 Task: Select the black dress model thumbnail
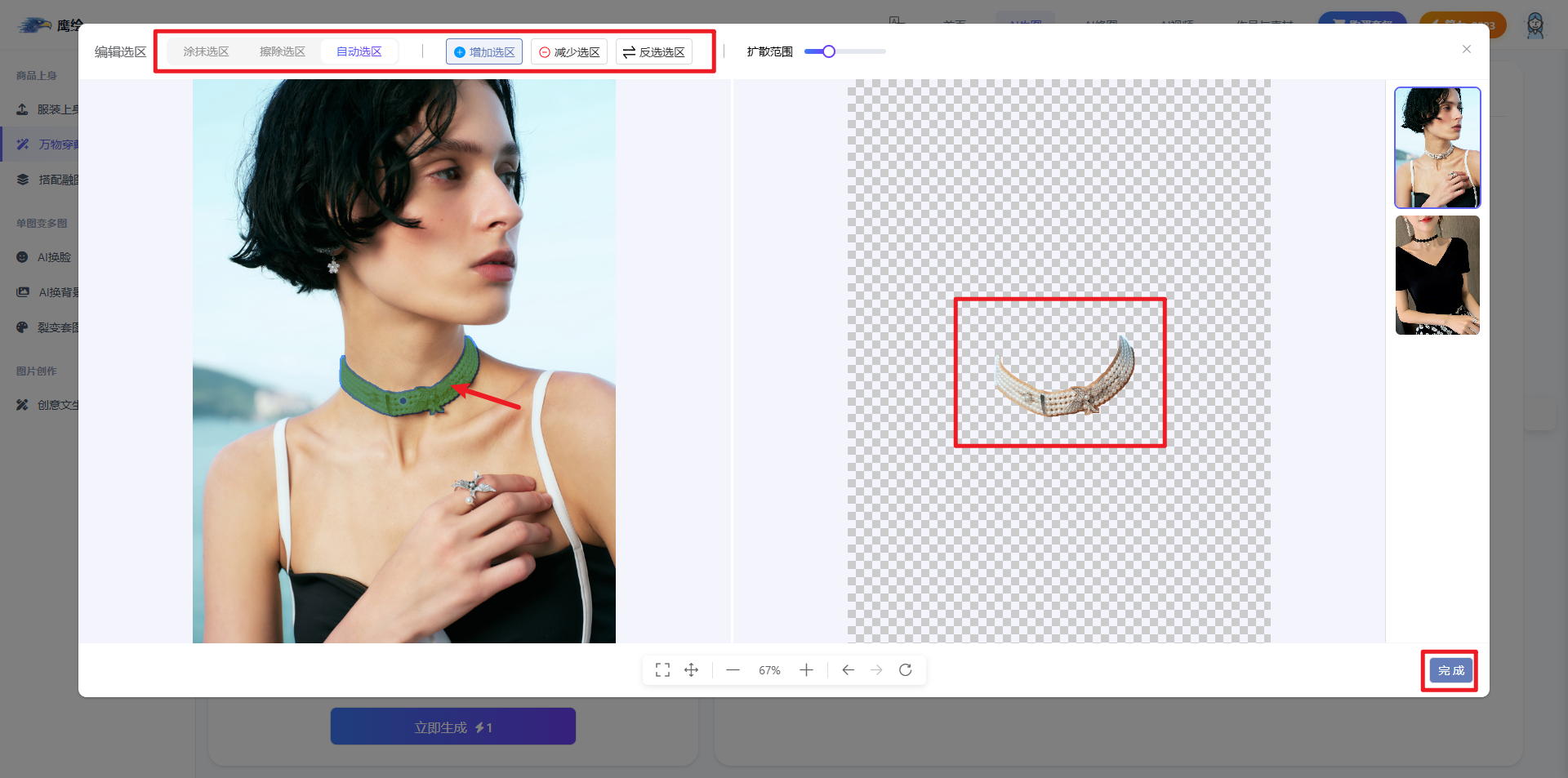tap(1437, 275)
